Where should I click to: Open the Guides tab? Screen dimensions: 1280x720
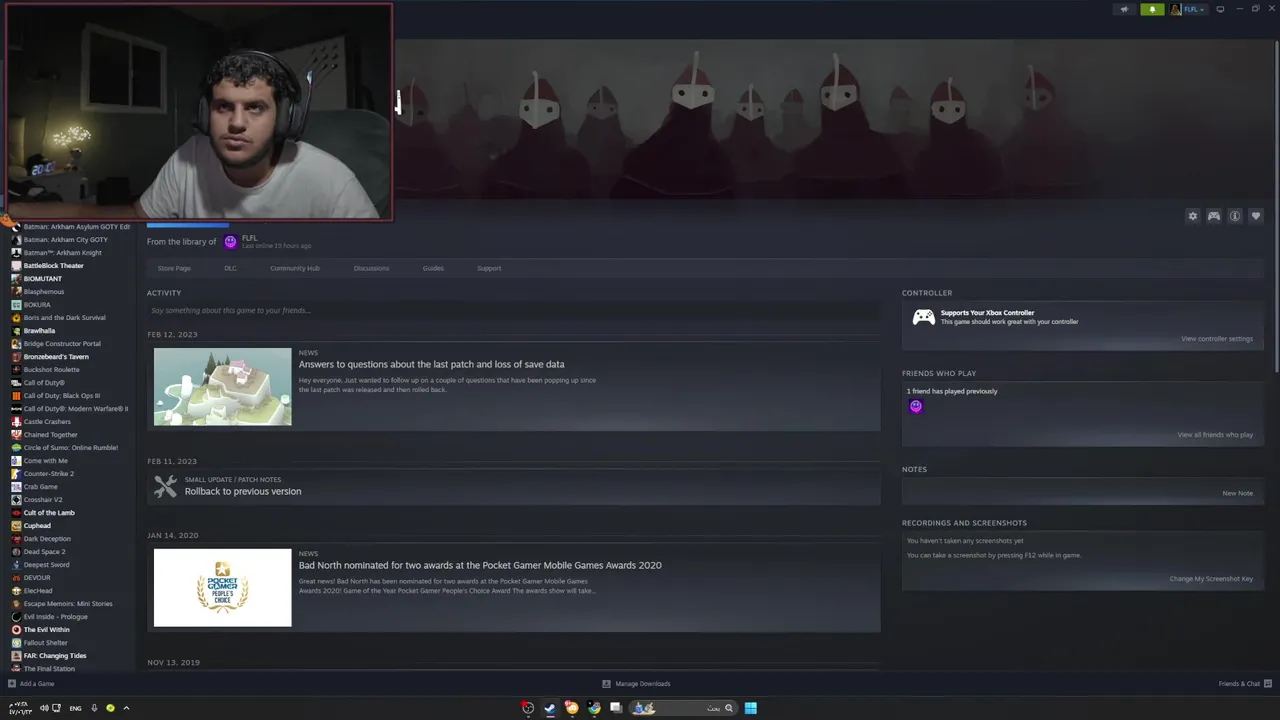[x=433, y=268]
